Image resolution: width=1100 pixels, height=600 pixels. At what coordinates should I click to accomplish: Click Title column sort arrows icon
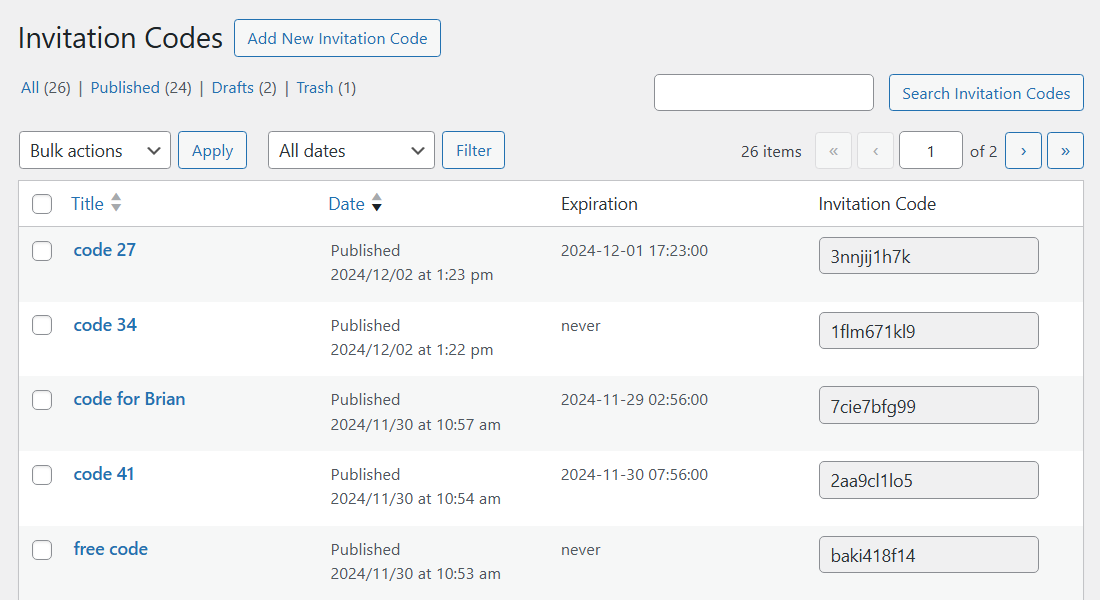[116, 203]
